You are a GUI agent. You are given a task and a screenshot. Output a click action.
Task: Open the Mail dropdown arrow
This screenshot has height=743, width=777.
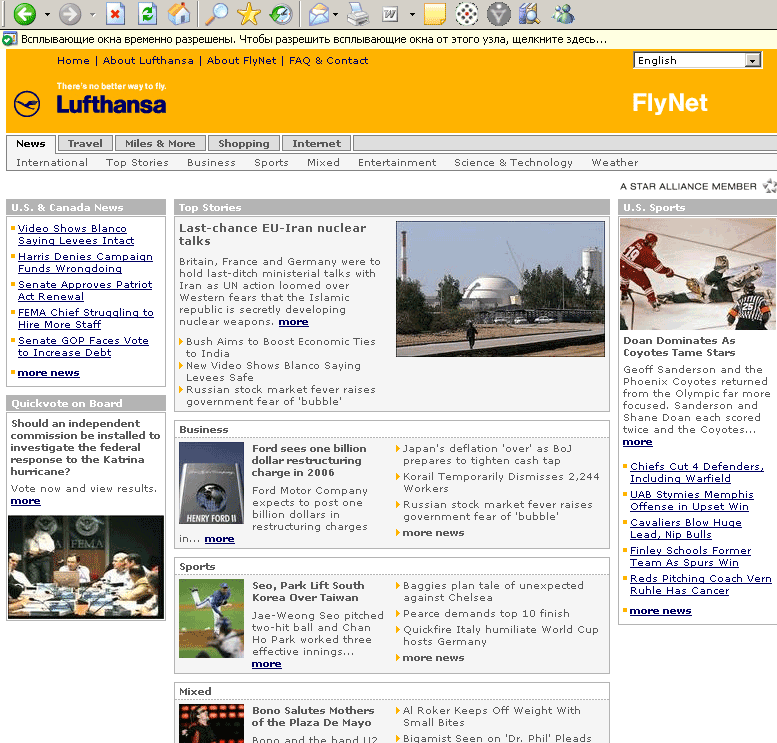[335, 14]
